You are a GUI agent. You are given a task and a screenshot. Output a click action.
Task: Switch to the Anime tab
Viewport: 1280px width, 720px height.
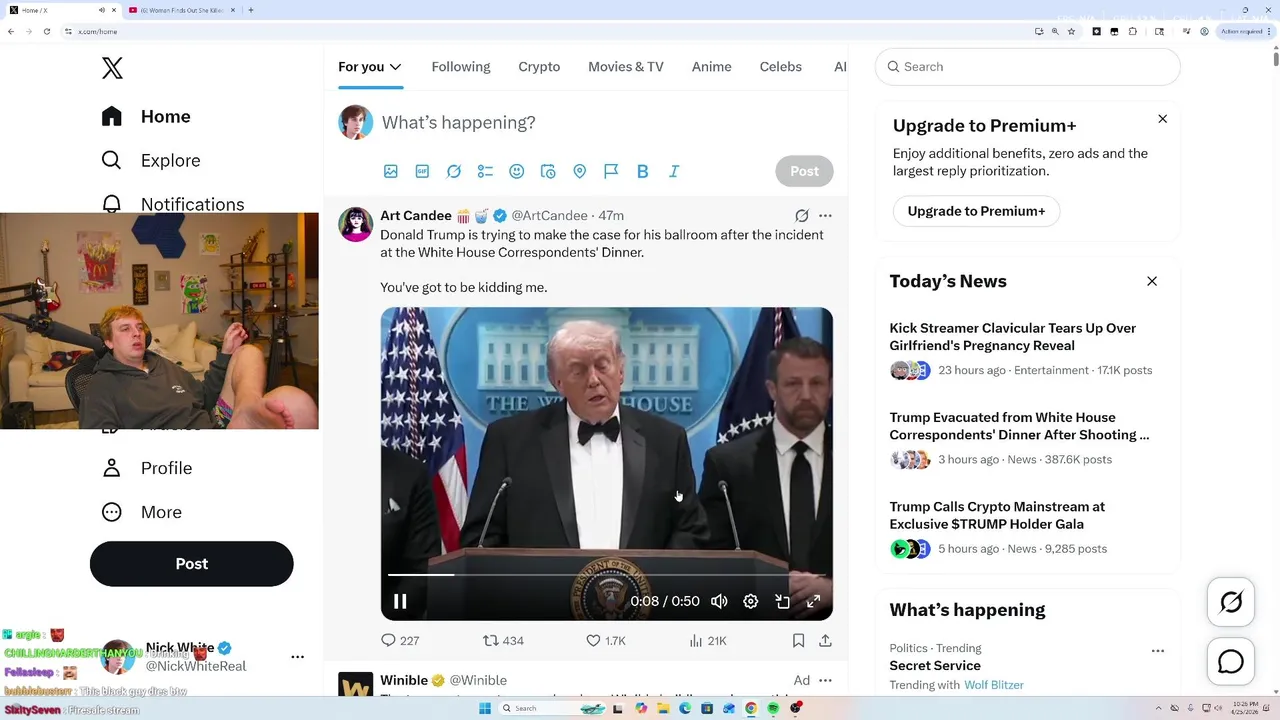[712, 67]
